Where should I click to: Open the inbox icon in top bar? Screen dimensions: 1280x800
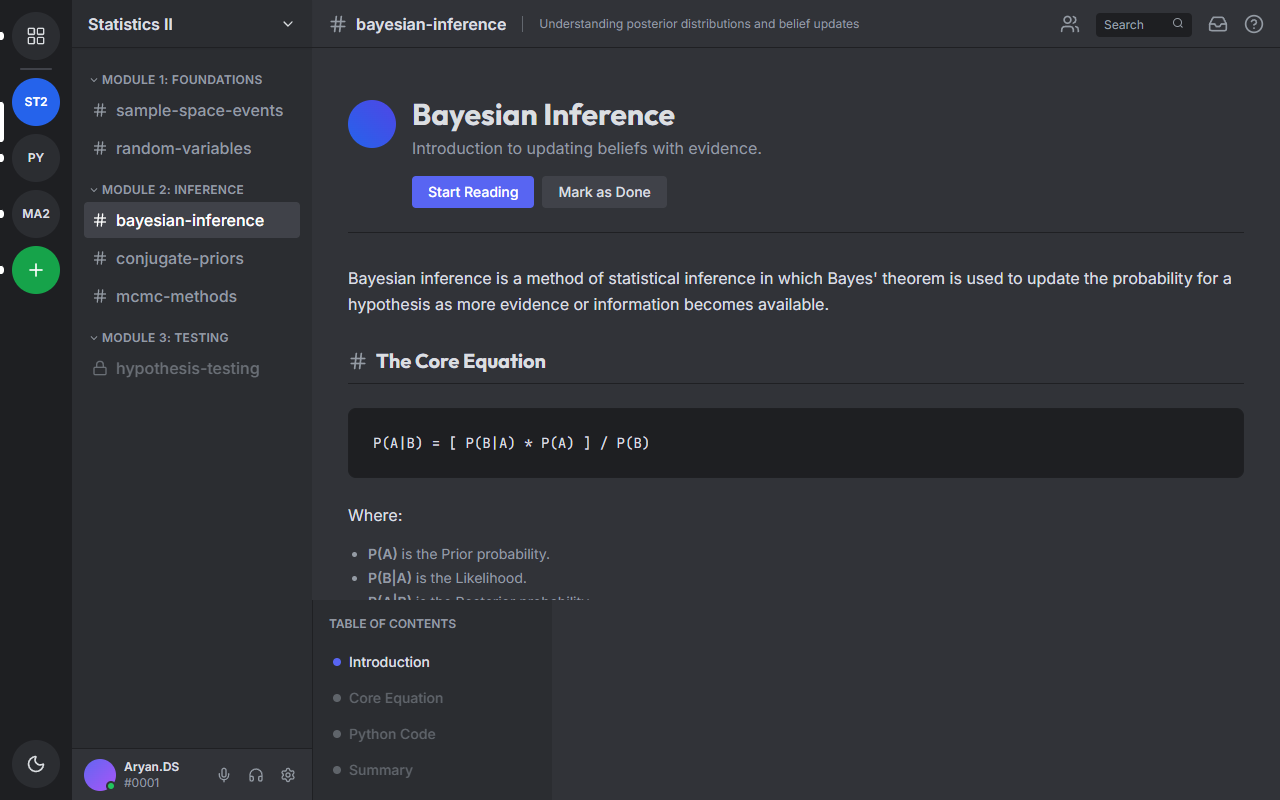click(x=1218, y=24)
